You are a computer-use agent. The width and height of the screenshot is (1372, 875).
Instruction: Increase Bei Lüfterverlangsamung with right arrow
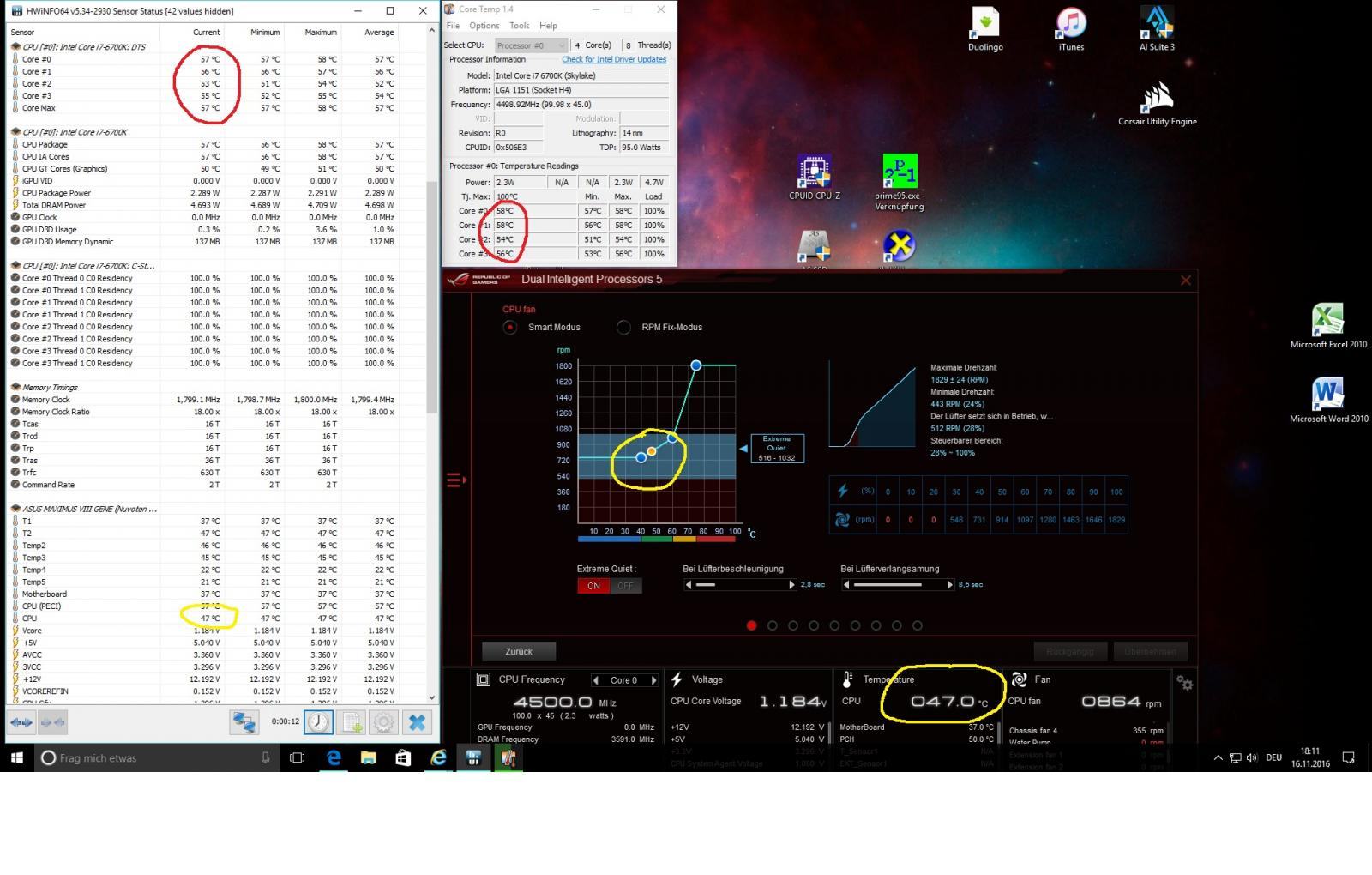tap(949, 585)
